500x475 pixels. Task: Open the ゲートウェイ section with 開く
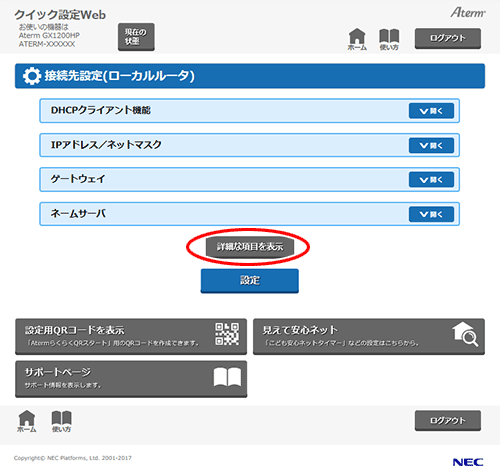click(x=431, y=180)
